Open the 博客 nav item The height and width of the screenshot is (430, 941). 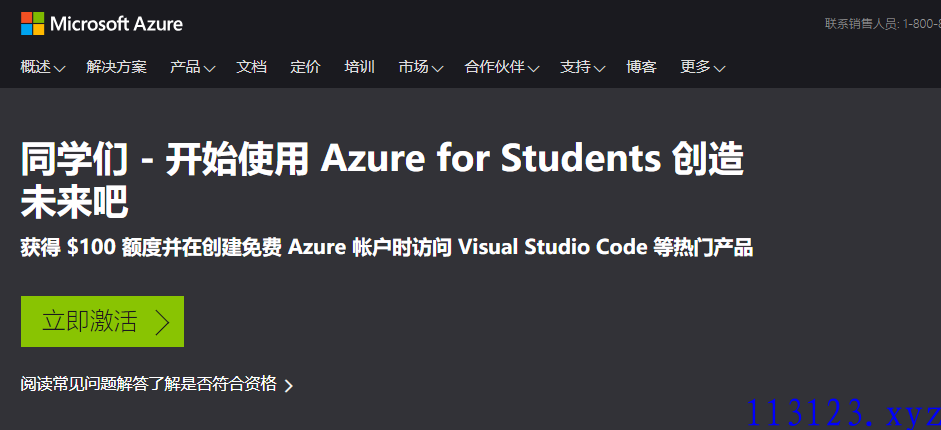642,67
